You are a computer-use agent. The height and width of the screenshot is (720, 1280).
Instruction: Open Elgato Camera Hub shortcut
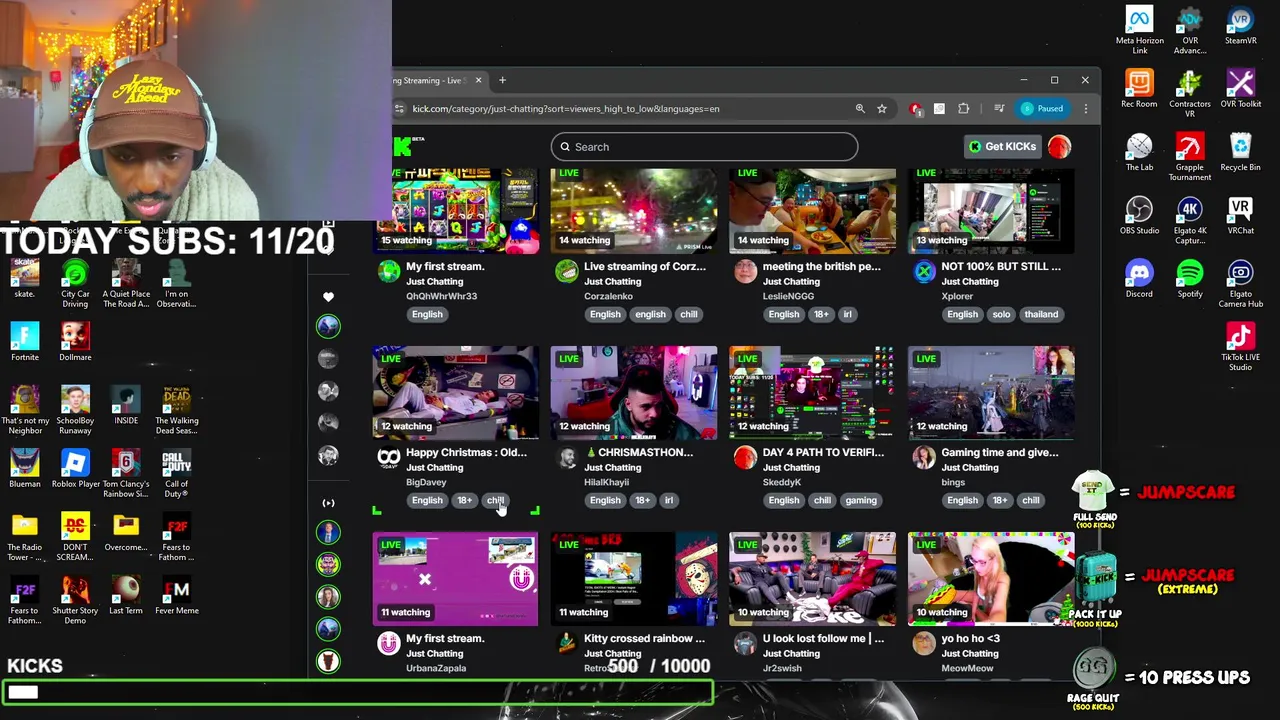tap(1240, 284)
